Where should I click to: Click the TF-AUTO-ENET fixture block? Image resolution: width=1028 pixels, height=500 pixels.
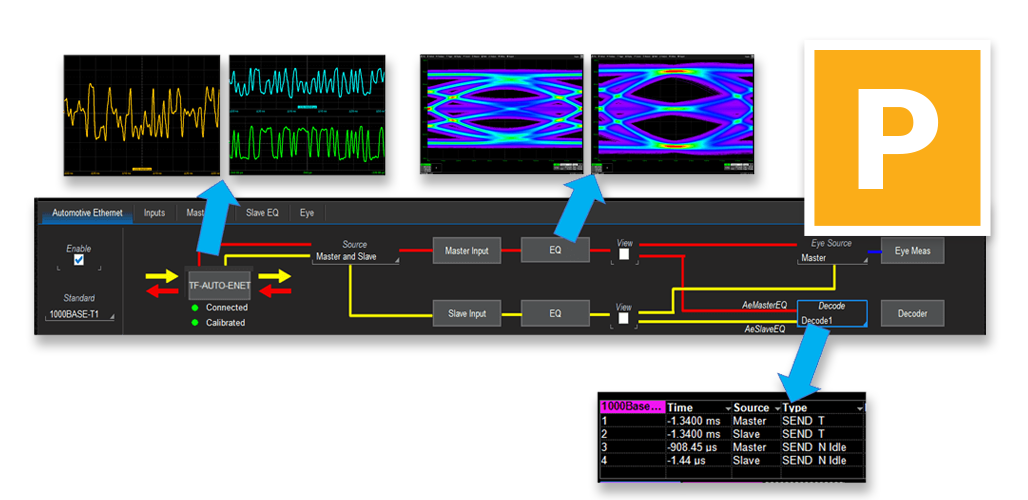point(219,285)
